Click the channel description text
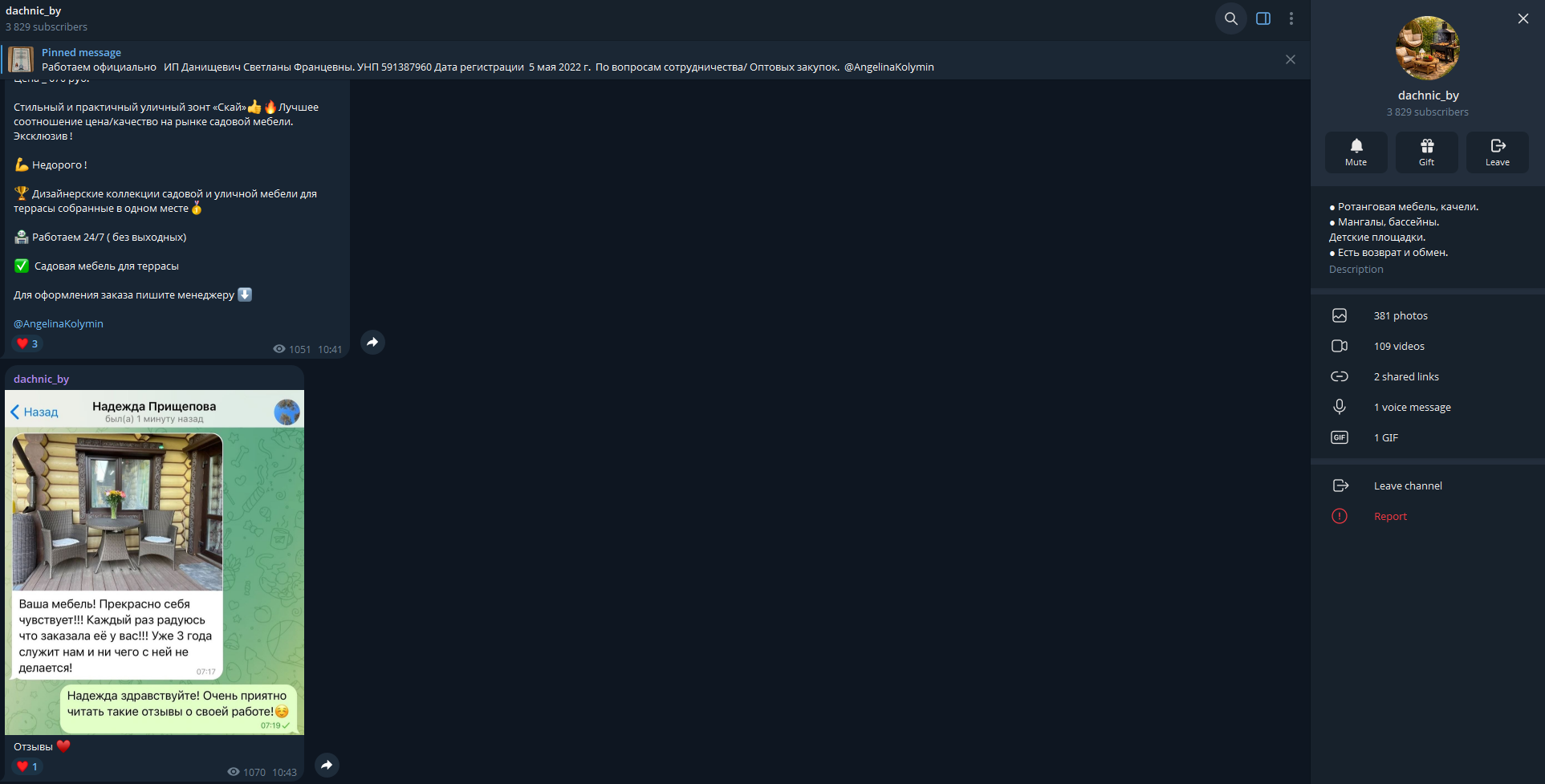 (x=1404, y=230)
